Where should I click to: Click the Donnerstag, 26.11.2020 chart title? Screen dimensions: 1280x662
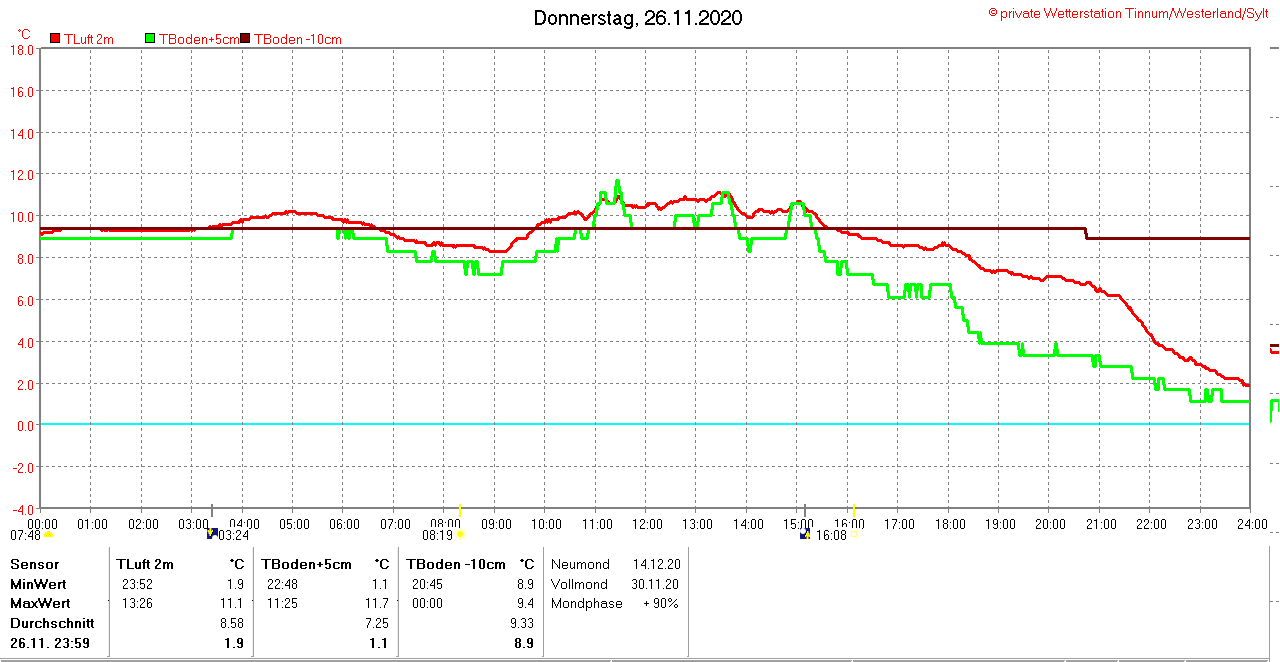[x=637, y=18]
